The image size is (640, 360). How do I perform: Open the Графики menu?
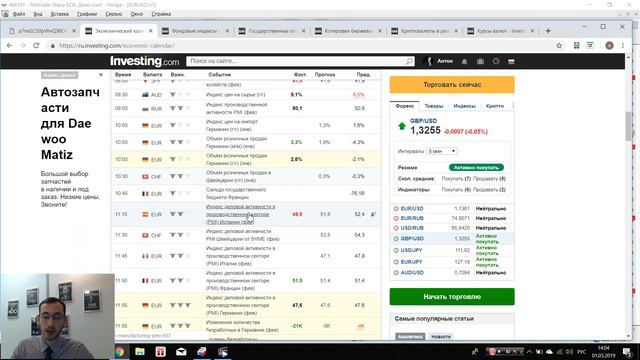[x=87, y=14]
